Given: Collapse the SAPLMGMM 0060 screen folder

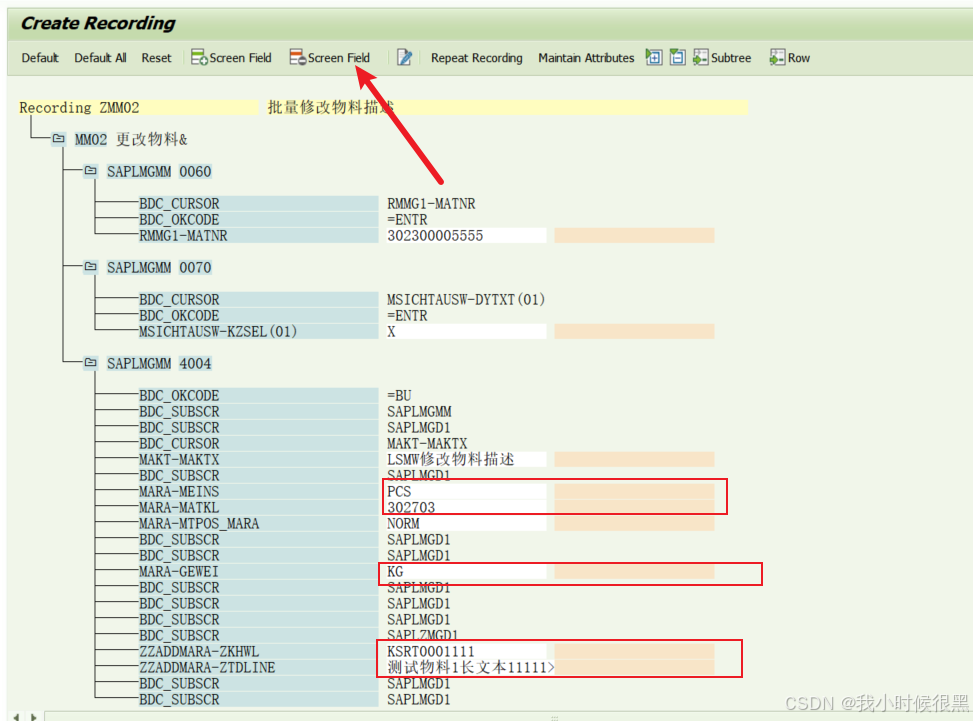Looking at the screenshot, I should coord(91,171).
